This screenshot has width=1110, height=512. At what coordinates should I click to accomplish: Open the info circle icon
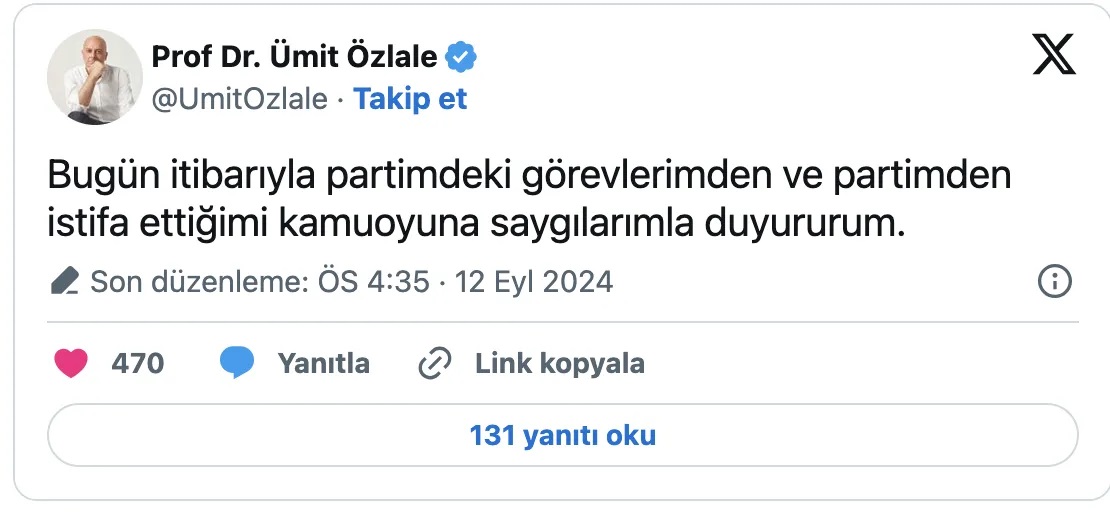pos(1055,282)
